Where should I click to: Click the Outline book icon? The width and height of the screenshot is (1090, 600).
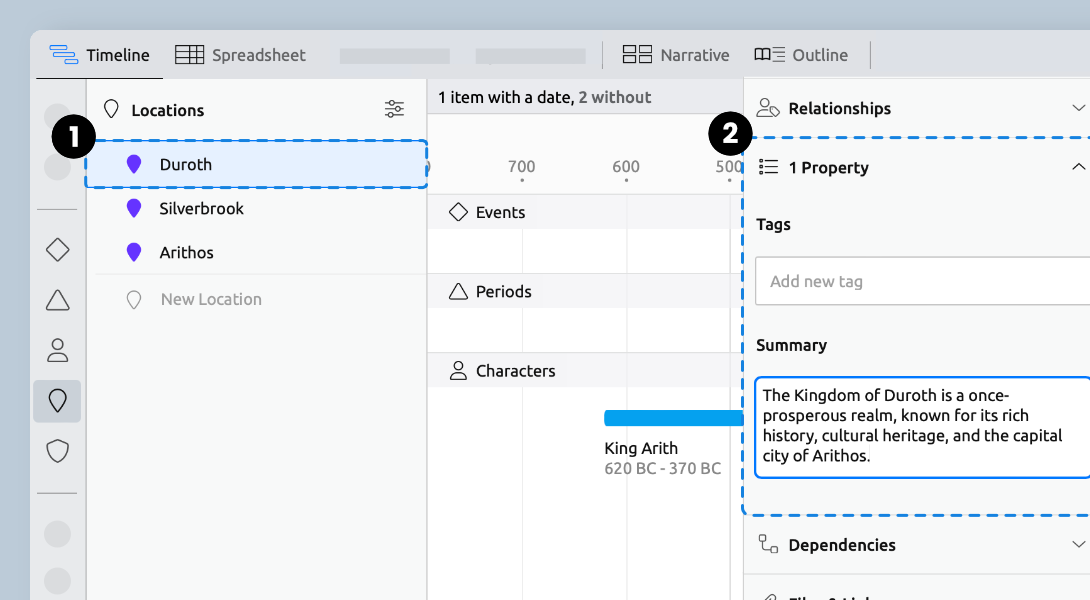770,54
